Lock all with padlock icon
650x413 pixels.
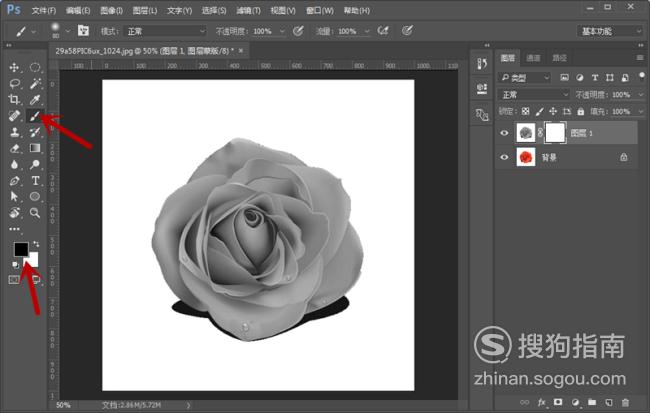point(580,112)
